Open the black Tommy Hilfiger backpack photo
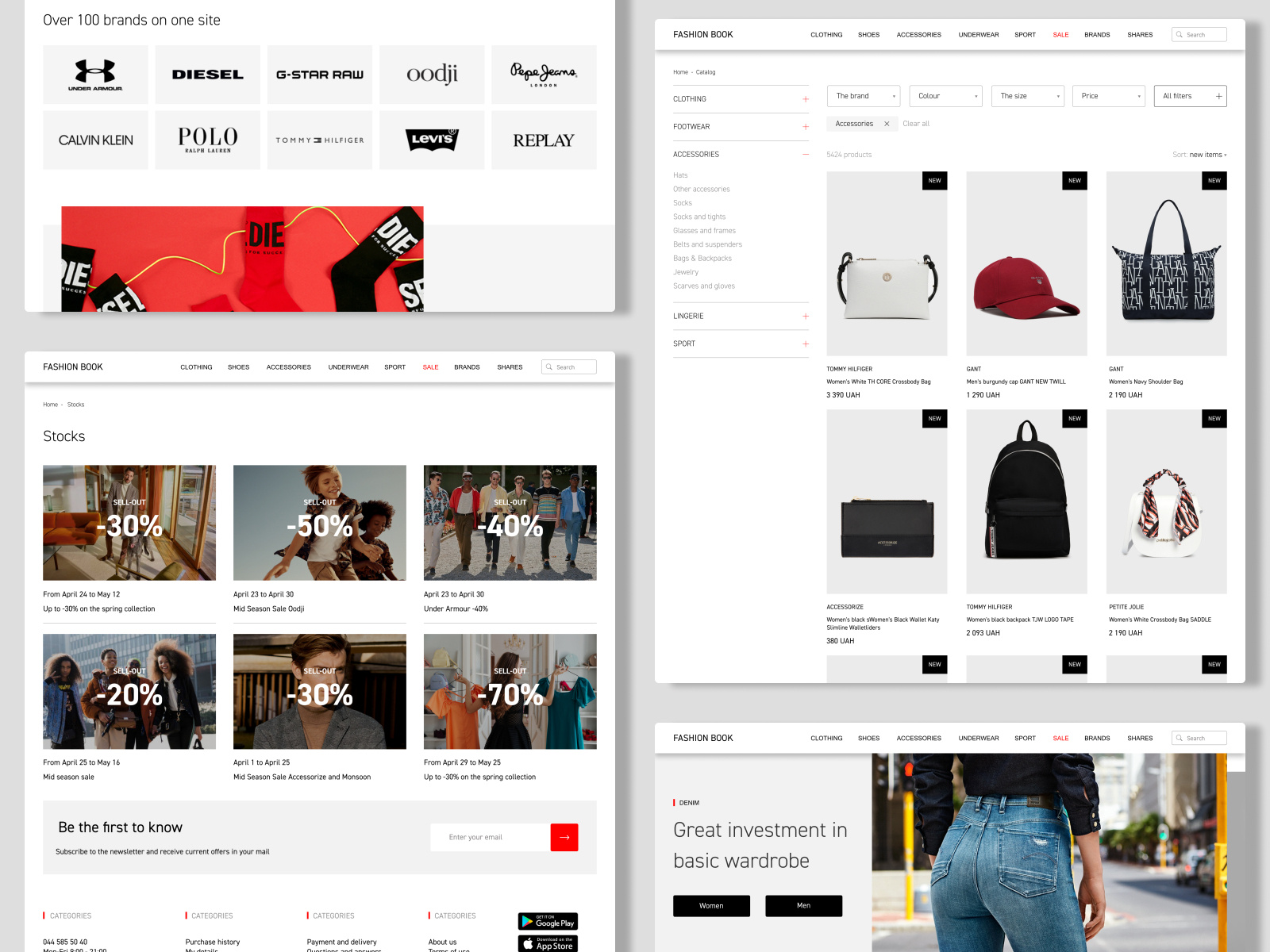Viewport: 1270px width, 952px height. [1026, 502]
